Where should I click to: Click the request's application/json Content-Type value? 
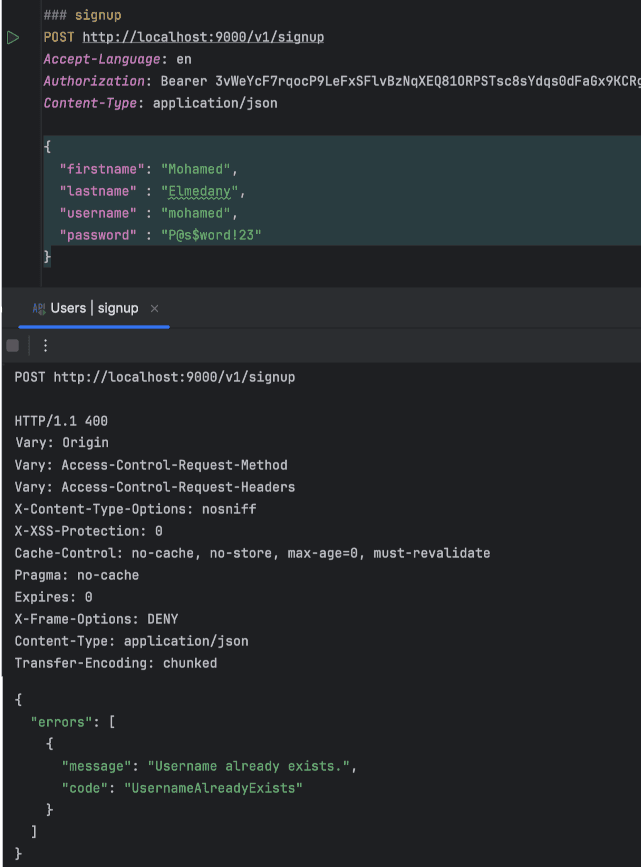(x=215, y=103)
